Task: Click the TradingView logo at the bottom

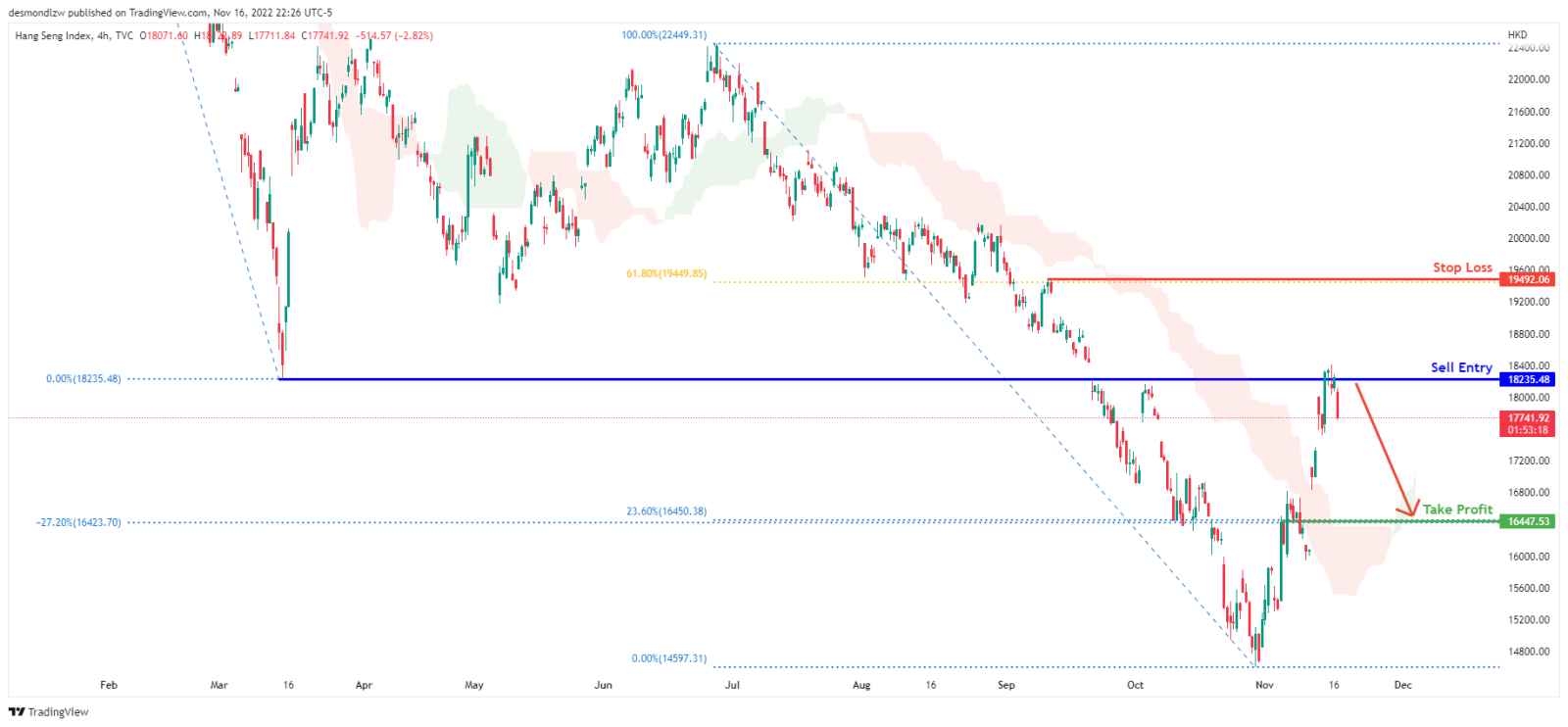Action: (49, 712)
